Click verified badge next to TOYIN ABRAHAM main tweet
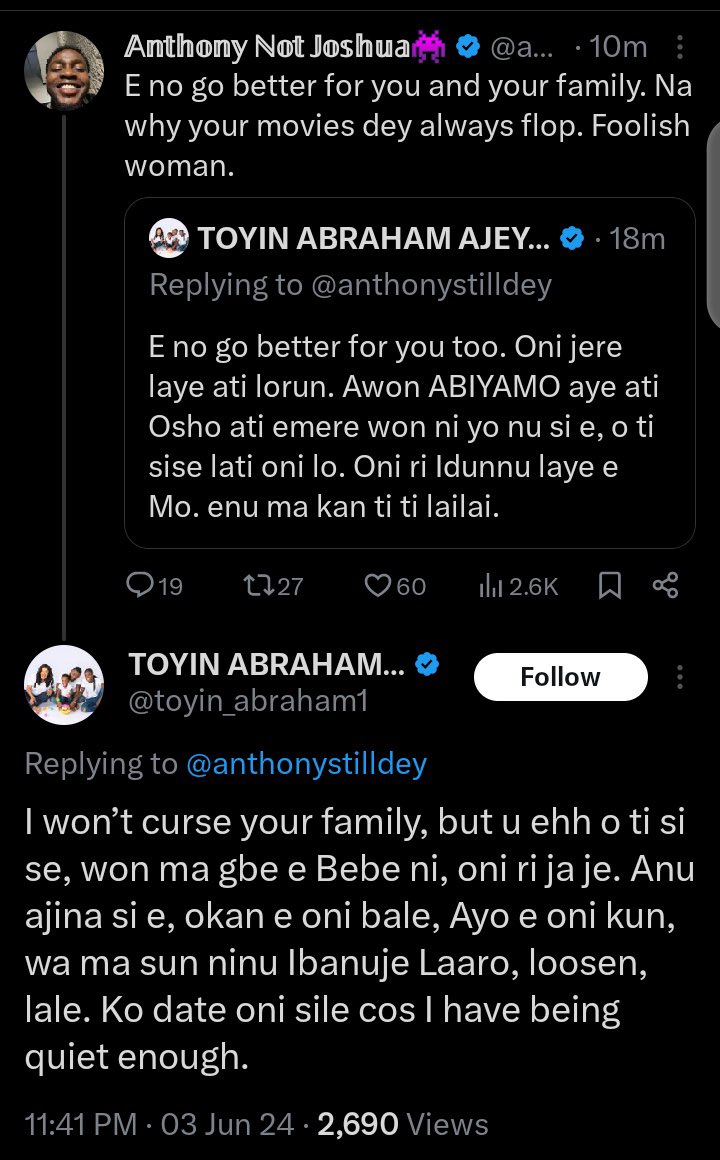720x1160 pixels. click(x=428, y=665)
